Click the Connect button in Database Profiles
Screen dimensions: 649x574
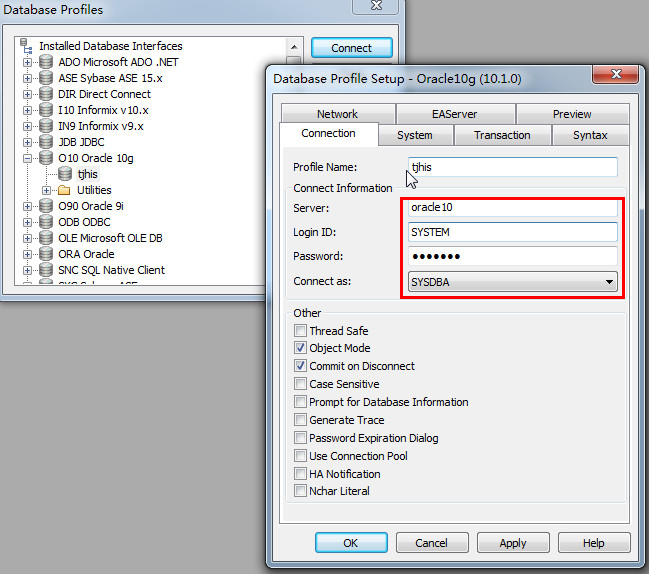pyautogui.click(x=351, y=48)
